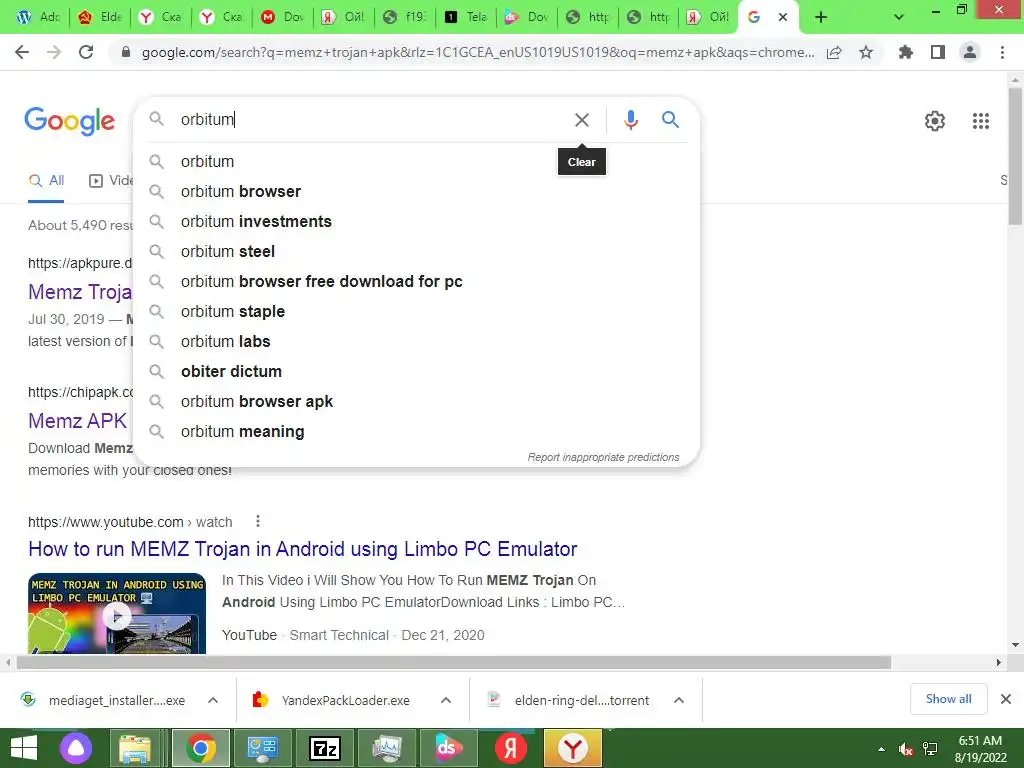This screenshot has height=768, width=1024.
Task: Bookmark this page with star icon
Action: tap(866, 52)
